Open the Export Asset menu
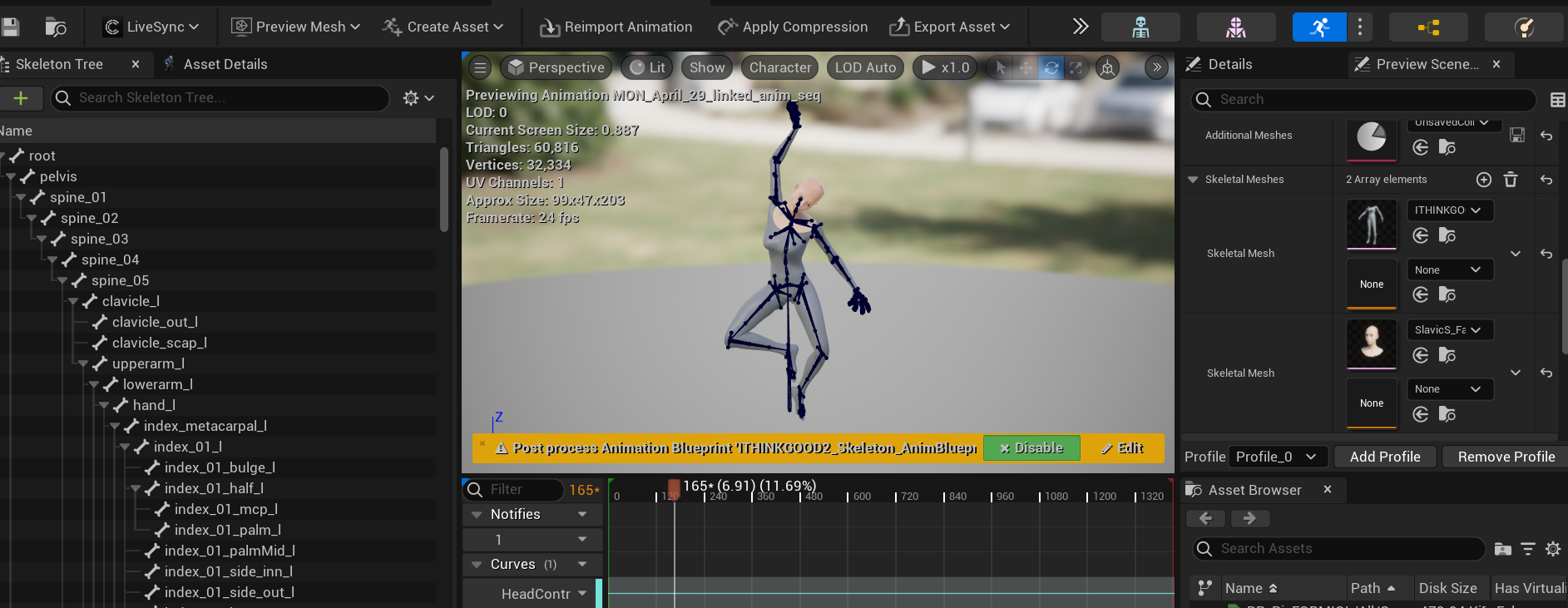Image resolution: width=1568 pixels, height=608 pixels. (949, 27)
